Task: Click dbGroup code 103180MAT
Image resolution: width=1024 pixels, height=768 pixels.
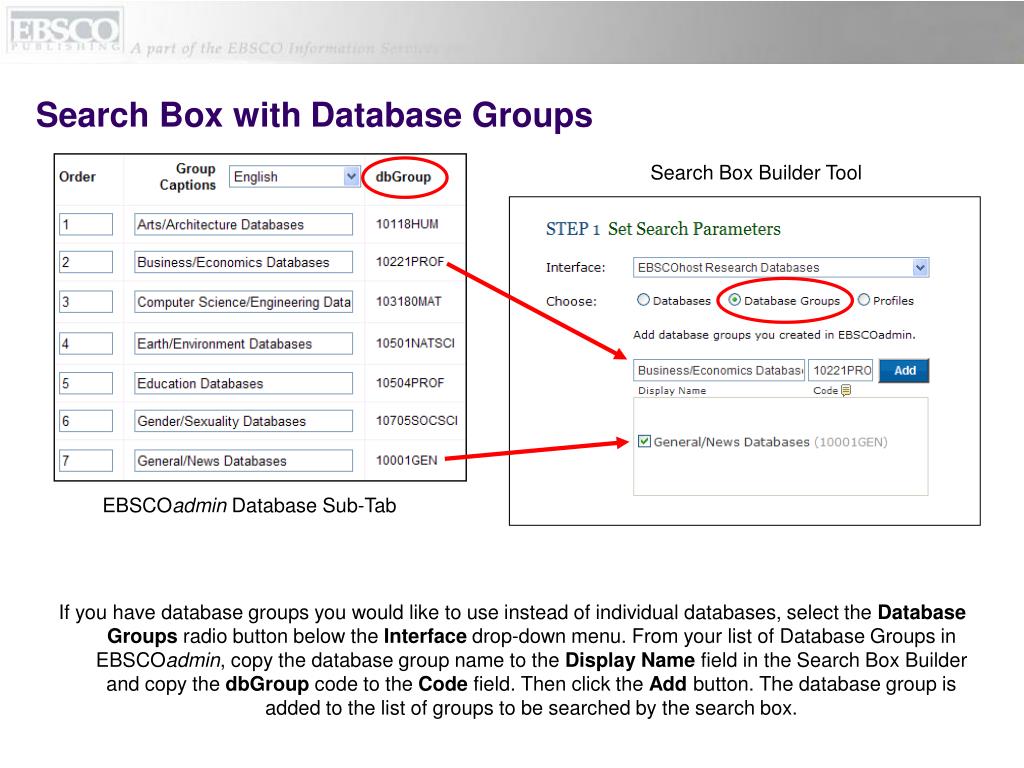Action: point(408,302)
